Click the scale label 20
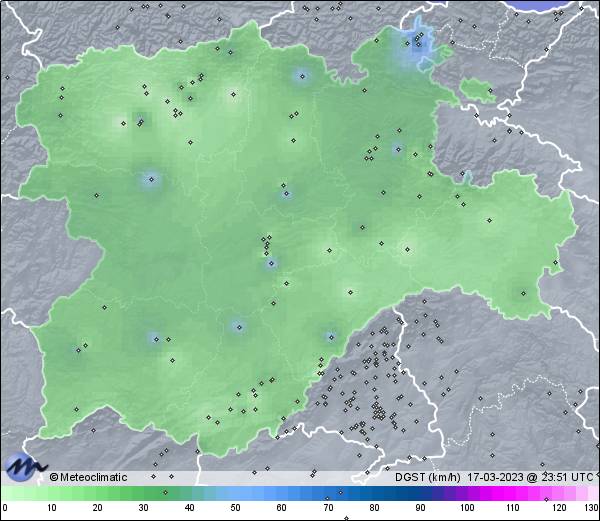Image resolution: width=600 pixels, height=521 pixels. 98,508
